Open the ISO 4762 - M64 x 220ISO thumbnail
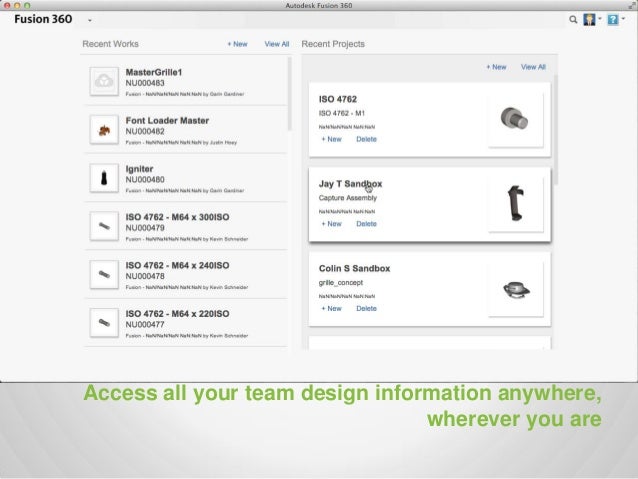The height and width of the screenshot is (479, 638). pos(104,323)
